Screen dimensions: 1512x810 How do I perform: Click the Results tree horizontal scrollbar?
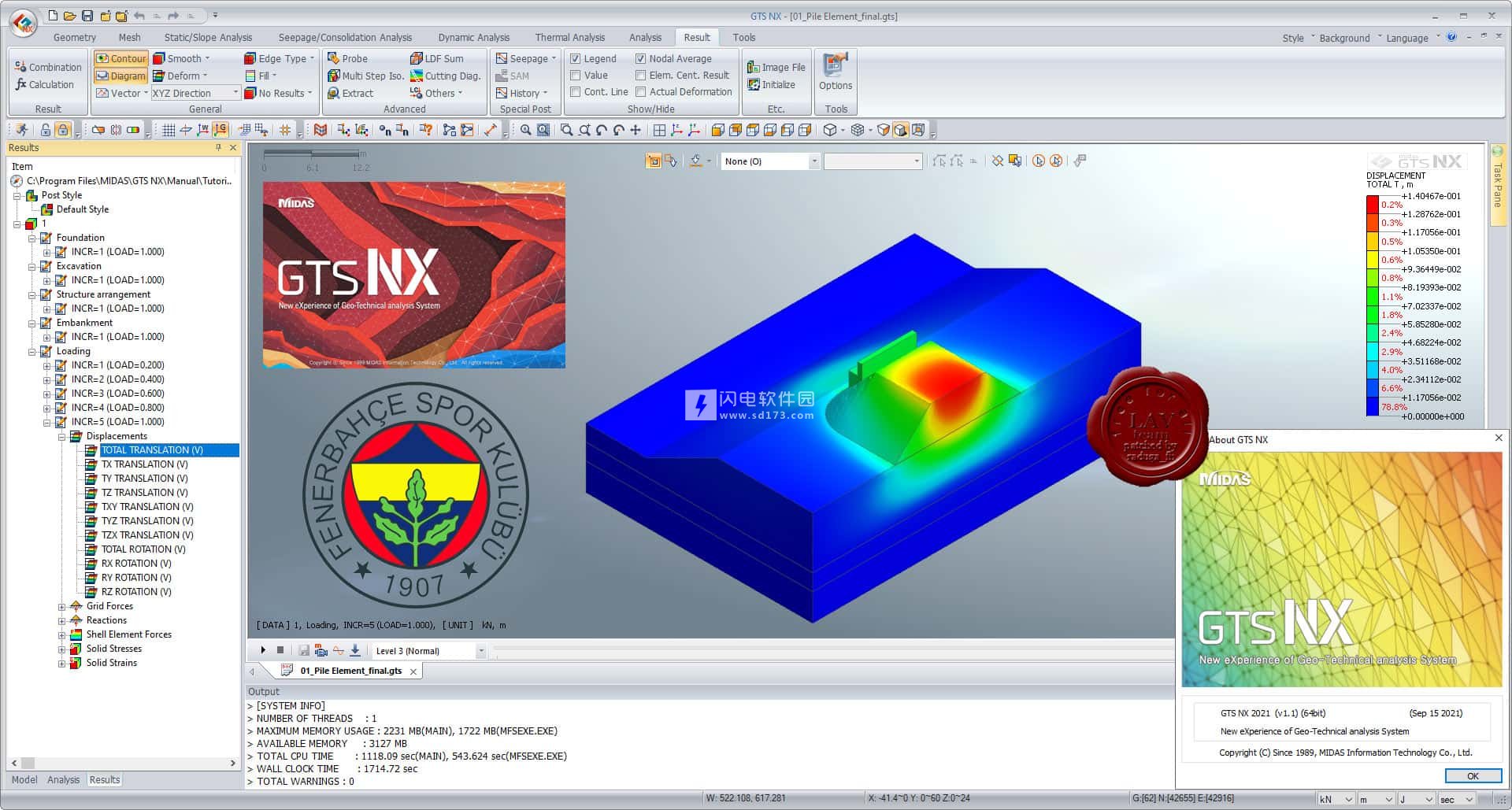coord(123,763)
